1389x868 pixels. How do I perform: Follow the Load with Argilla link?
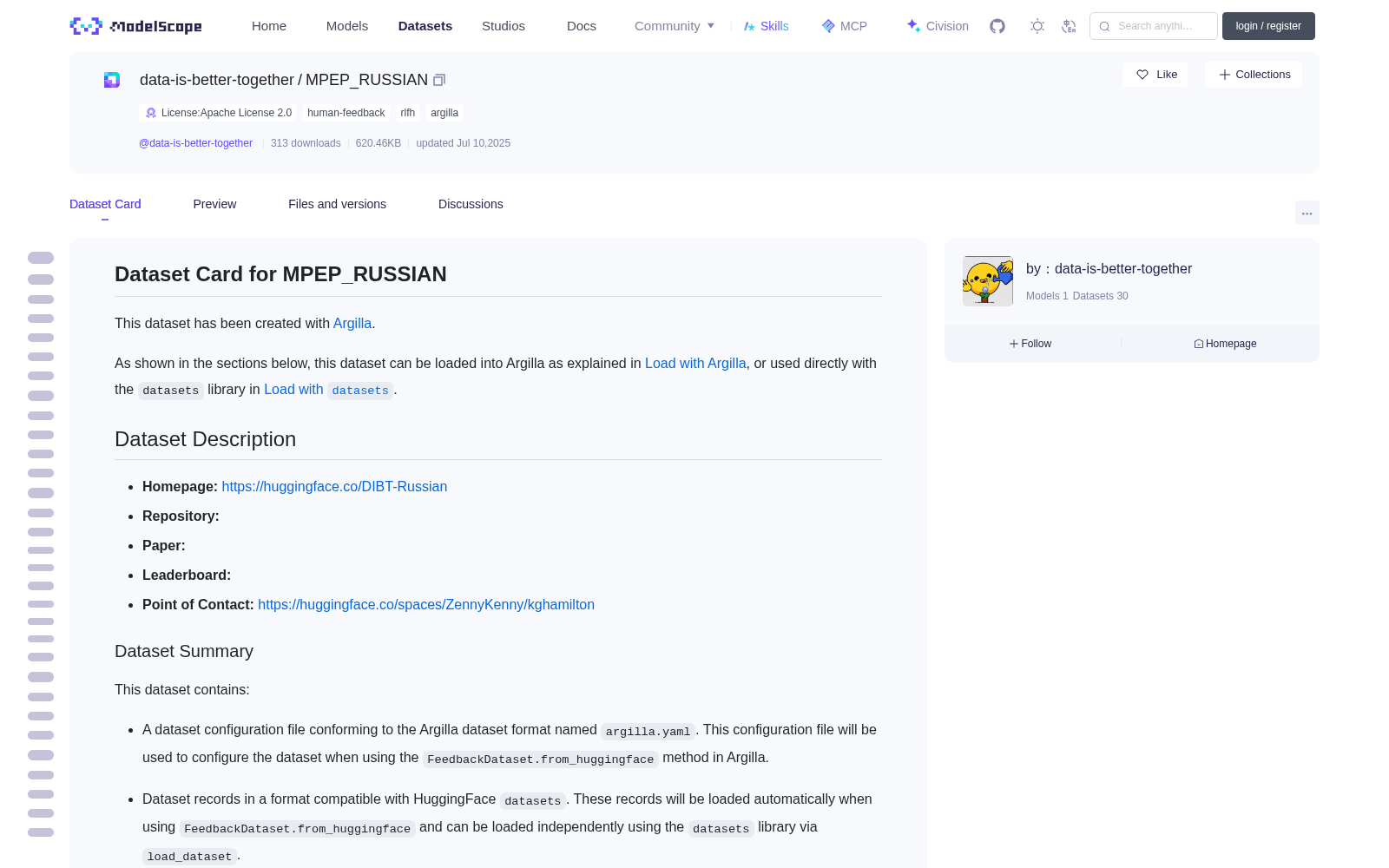[695, 363]
